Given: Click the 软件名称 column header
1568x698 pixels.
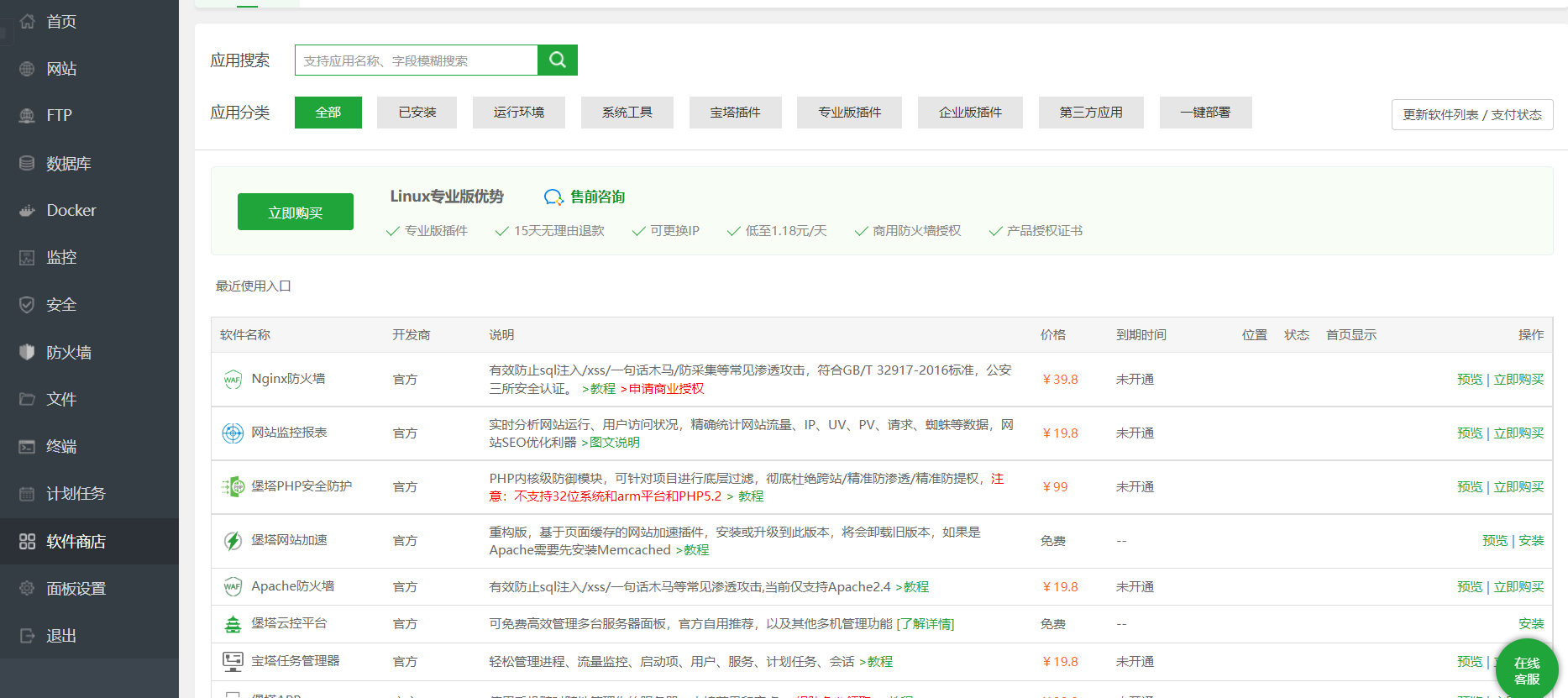Looking at the screenshot, I should pos(245,335).
